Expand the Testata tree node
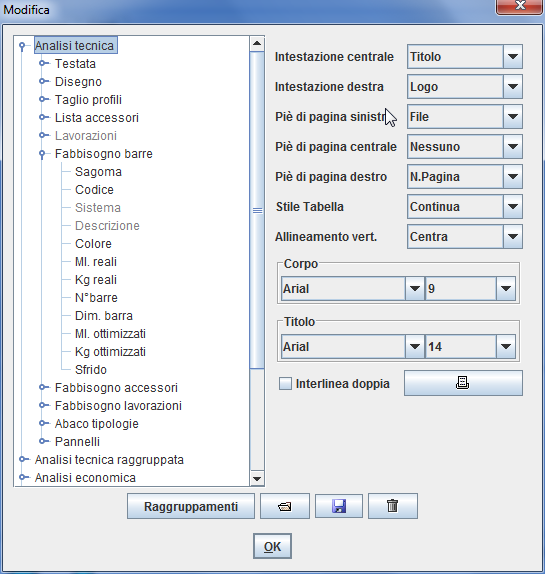The image size is (545, 574). tap(43, 63)
